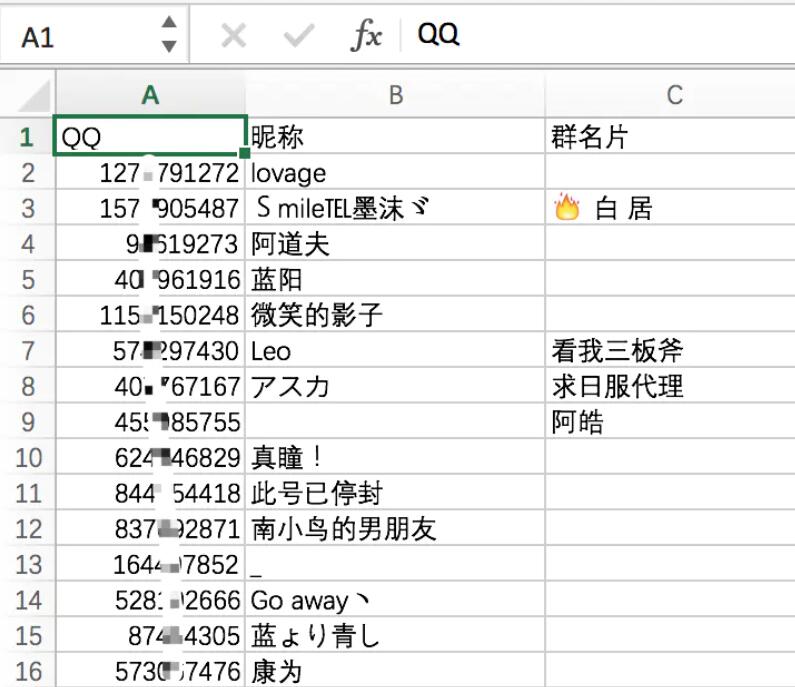Select row 15 header
Image resolution: width=795 pixels, height=687 pixels.
click(x=27, y=636)
